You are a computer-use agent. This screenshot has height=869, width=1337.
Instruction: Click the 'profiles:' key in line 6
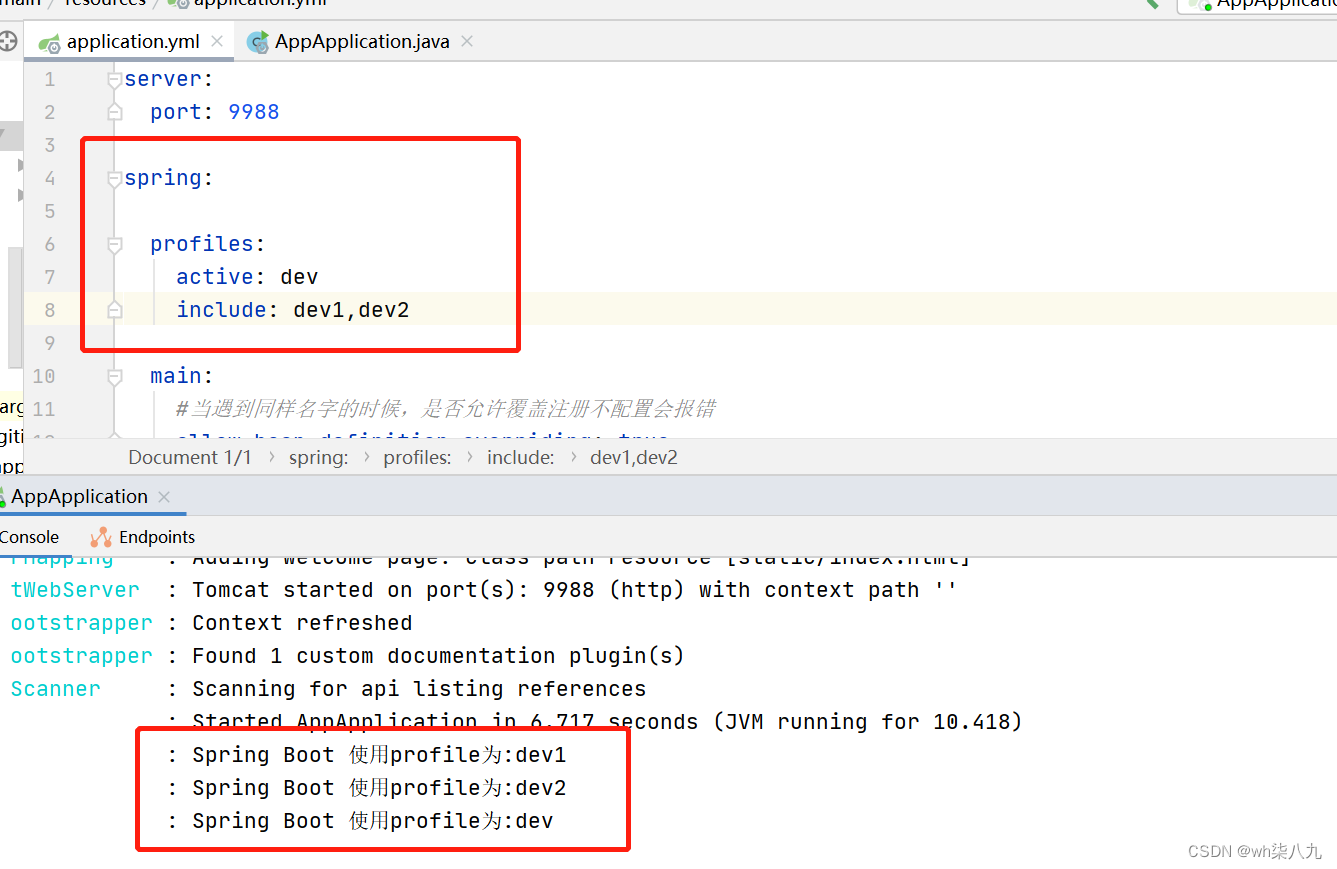click(x=208, y=244)
